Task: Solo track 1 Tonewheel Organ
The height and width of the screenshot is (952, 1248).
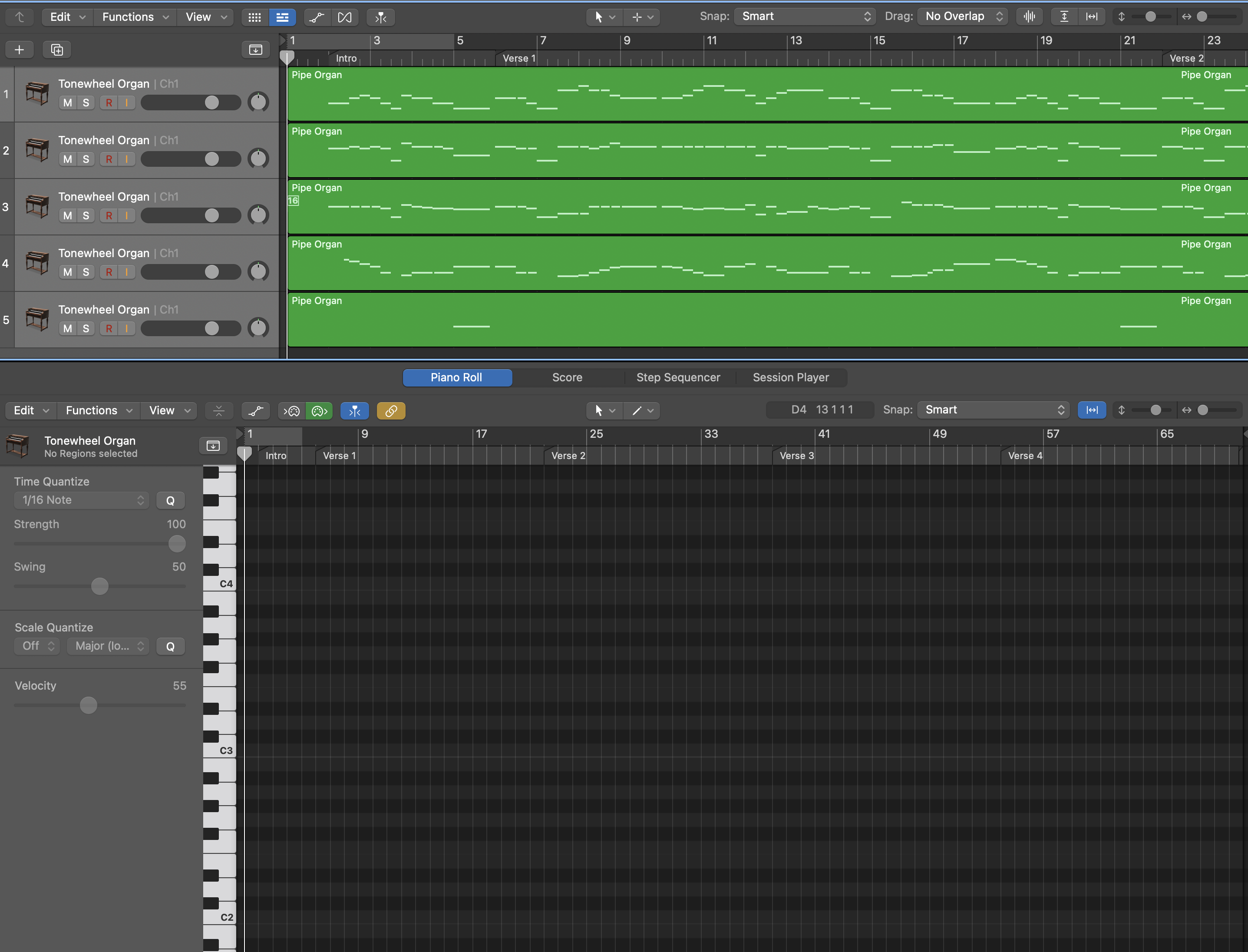Action: point(86,102)
